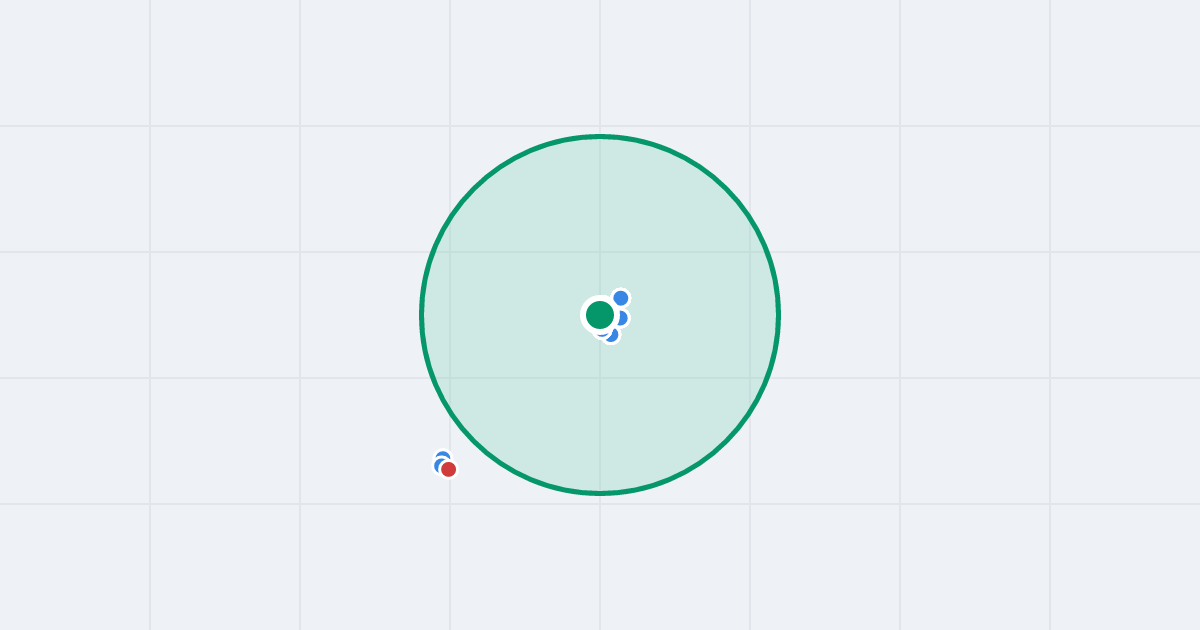The height and width of the screenshot is (630, 1200).
Task: Select the blue dot above the red marker
Action: point(442,456)
